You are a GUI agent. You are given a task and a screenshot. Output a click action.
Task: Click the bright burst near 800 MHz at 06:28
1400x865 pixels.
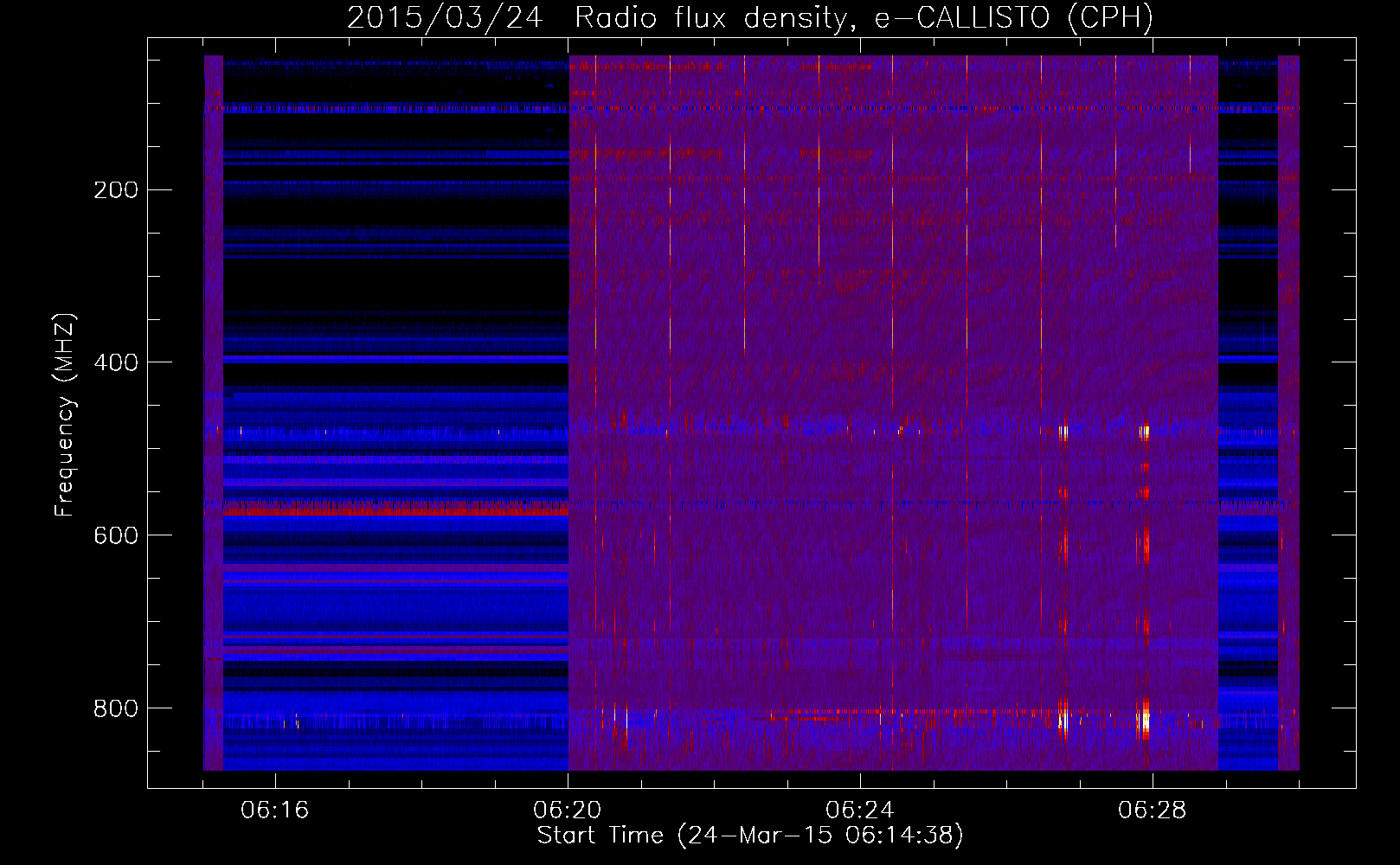(1145, 720)
